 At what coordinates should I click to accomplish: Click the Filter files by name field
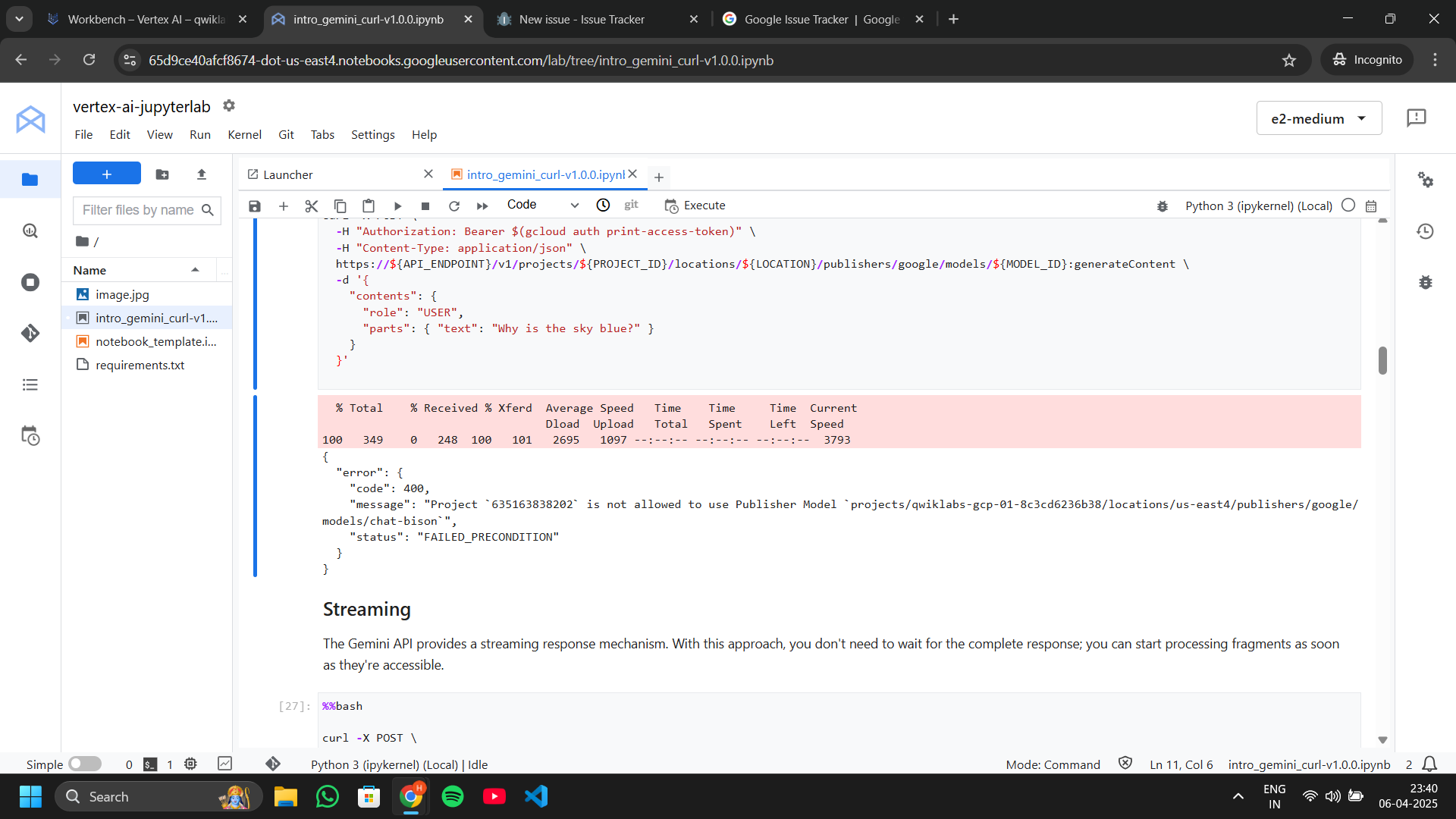pyautogui.click(x=138, y=210)
